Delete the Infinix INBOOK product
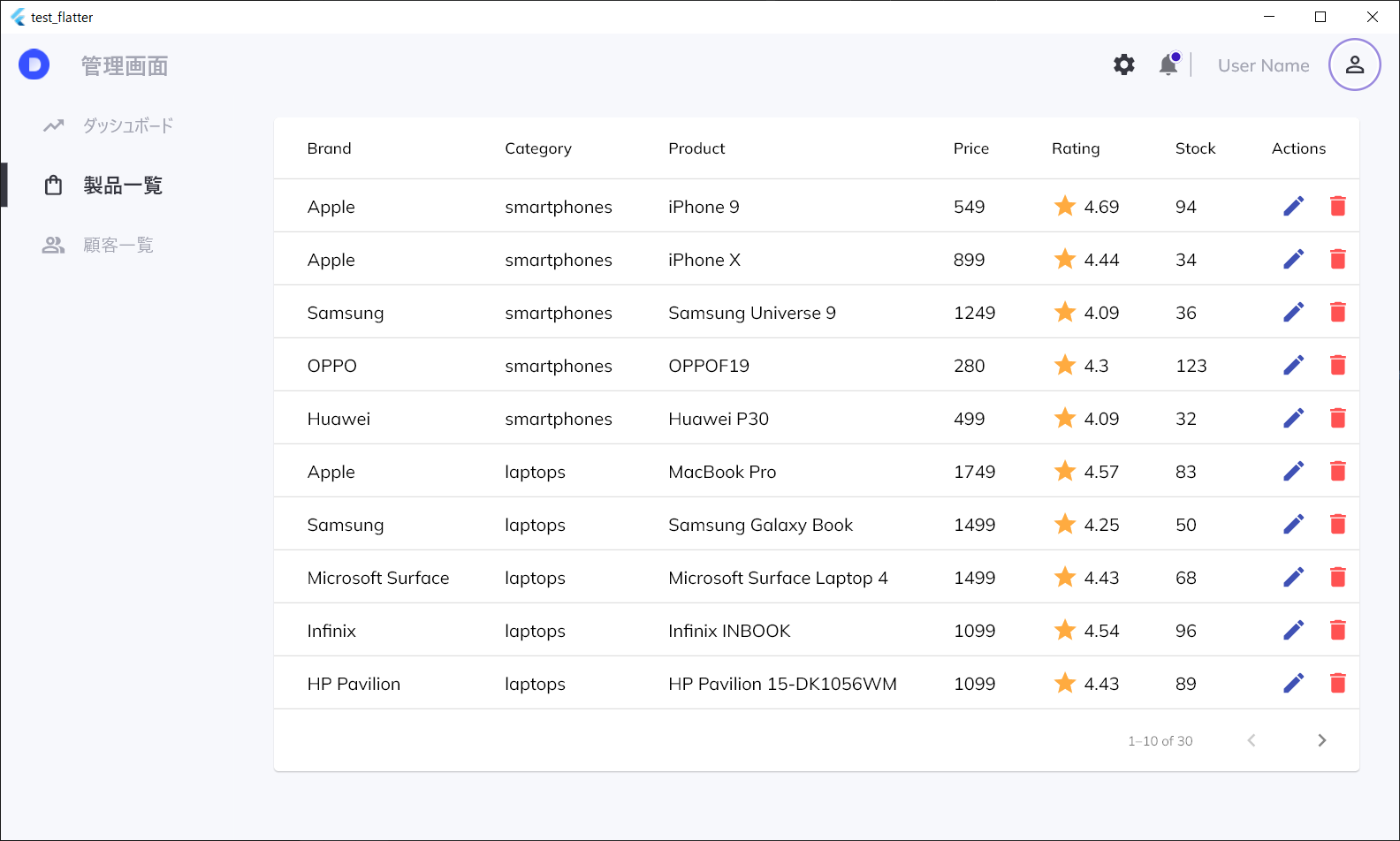The height and width of the screenshot is (841, 1400). click(x=1337, y=630)
